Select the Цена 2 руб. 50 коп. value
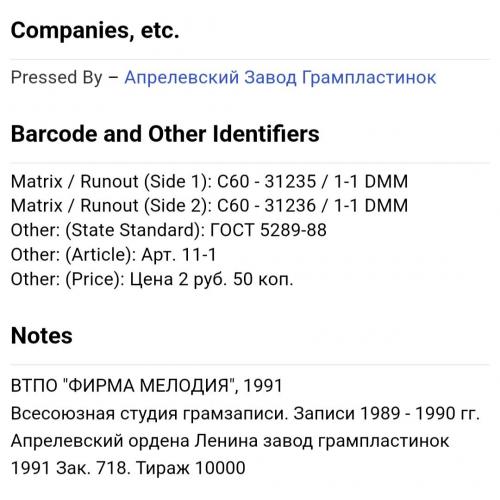 pos(211,280)
